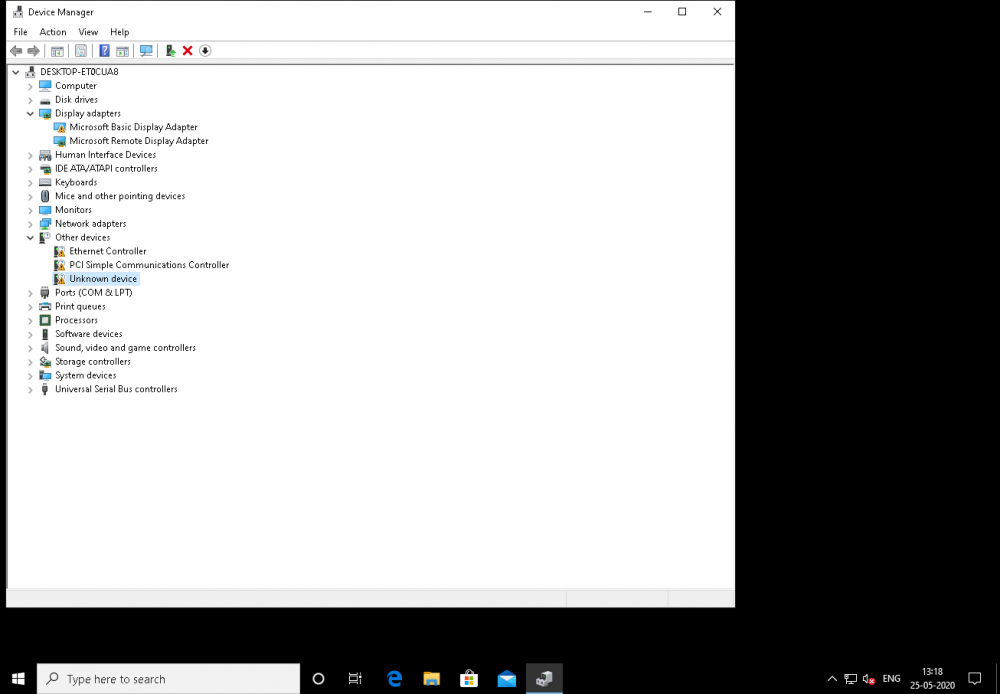This screenshot has width=1000, height=694.
Task: Open Task View on the taskbar
Action: pyautogui.click(x=355, y=679)
